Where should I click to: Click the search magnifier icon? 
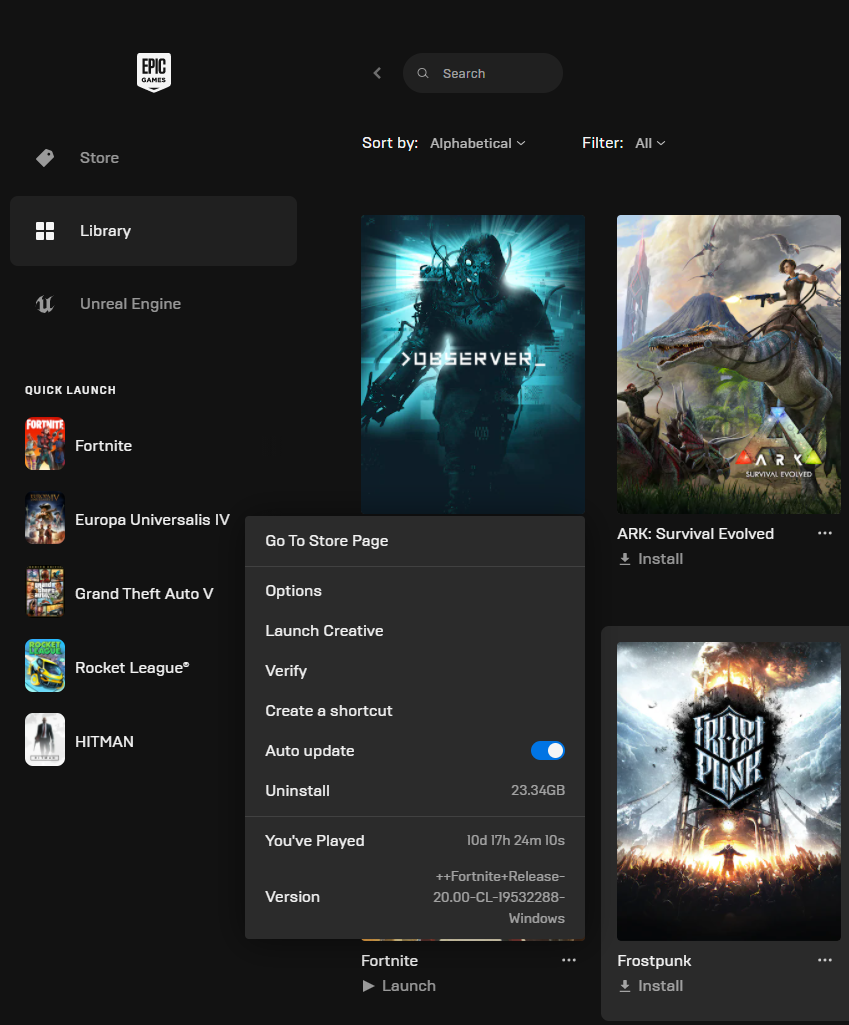click(x=423, y=73)
